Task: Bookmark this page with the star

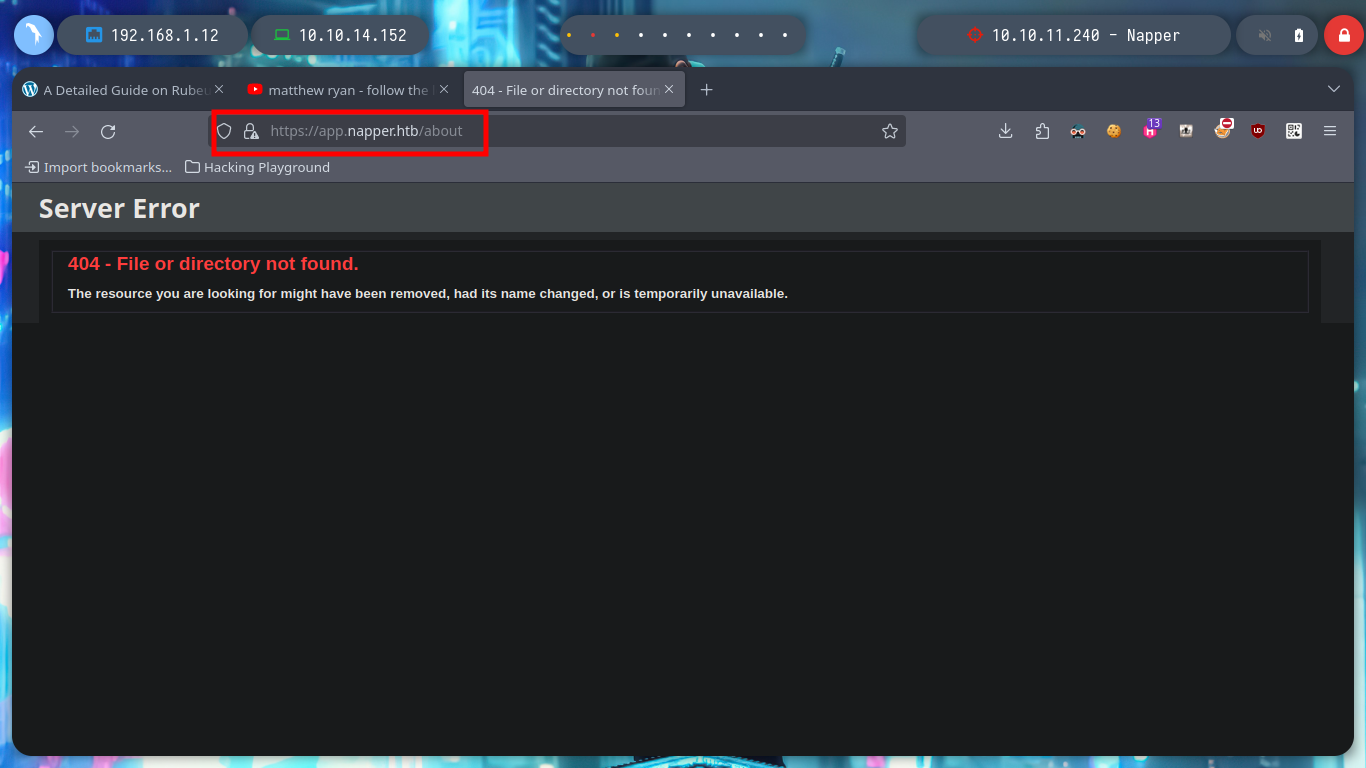Action: click(x=890, y=131)
